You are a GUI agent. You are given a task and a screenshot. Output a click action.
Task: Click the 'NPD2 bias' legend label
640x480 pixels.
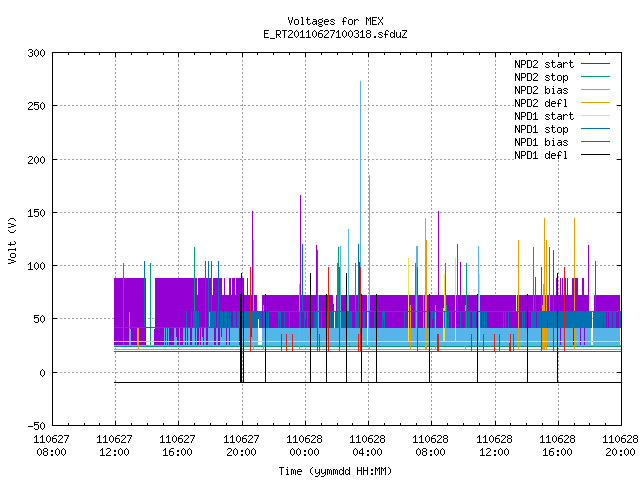pos(541,90)
